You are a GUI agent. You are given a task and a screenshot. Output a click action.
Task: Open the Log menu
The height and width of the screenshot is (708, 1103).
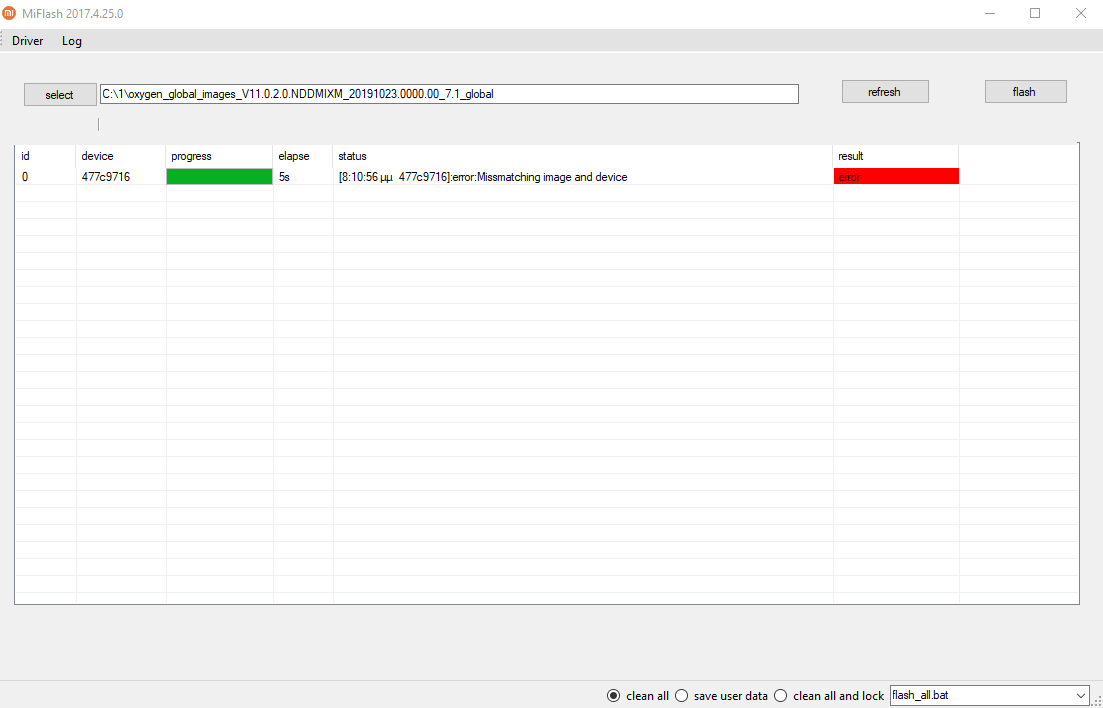coord(72,41)
